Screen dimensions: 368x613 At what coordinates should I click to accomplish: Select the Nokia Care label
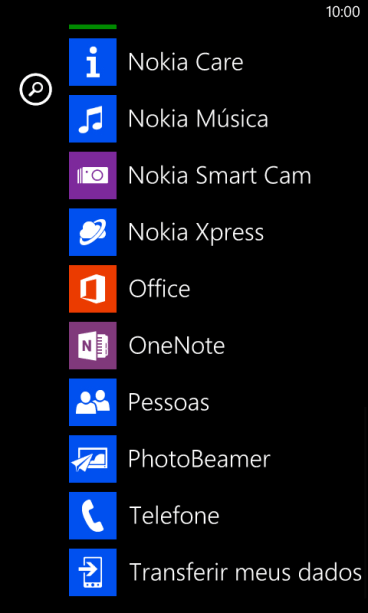186,62
